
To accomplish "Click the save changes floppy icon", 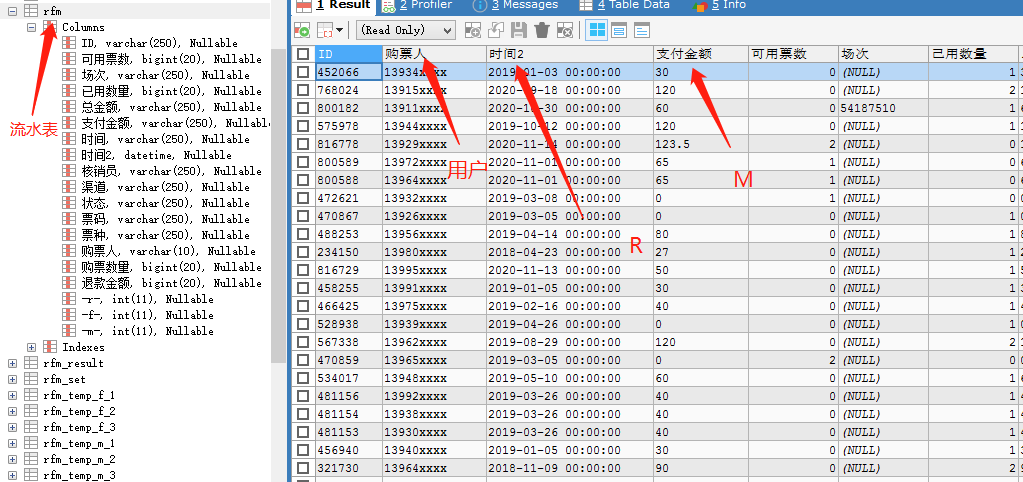I will pyautogui.click(x=518, y=30).
